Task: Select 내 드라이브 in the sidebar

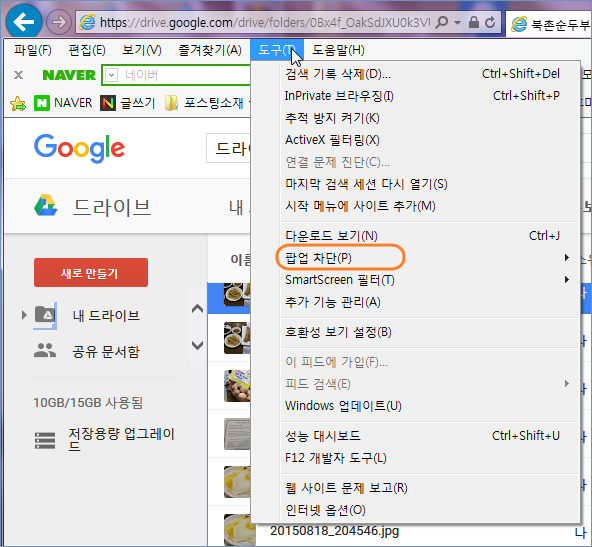Action: [106, 316]
